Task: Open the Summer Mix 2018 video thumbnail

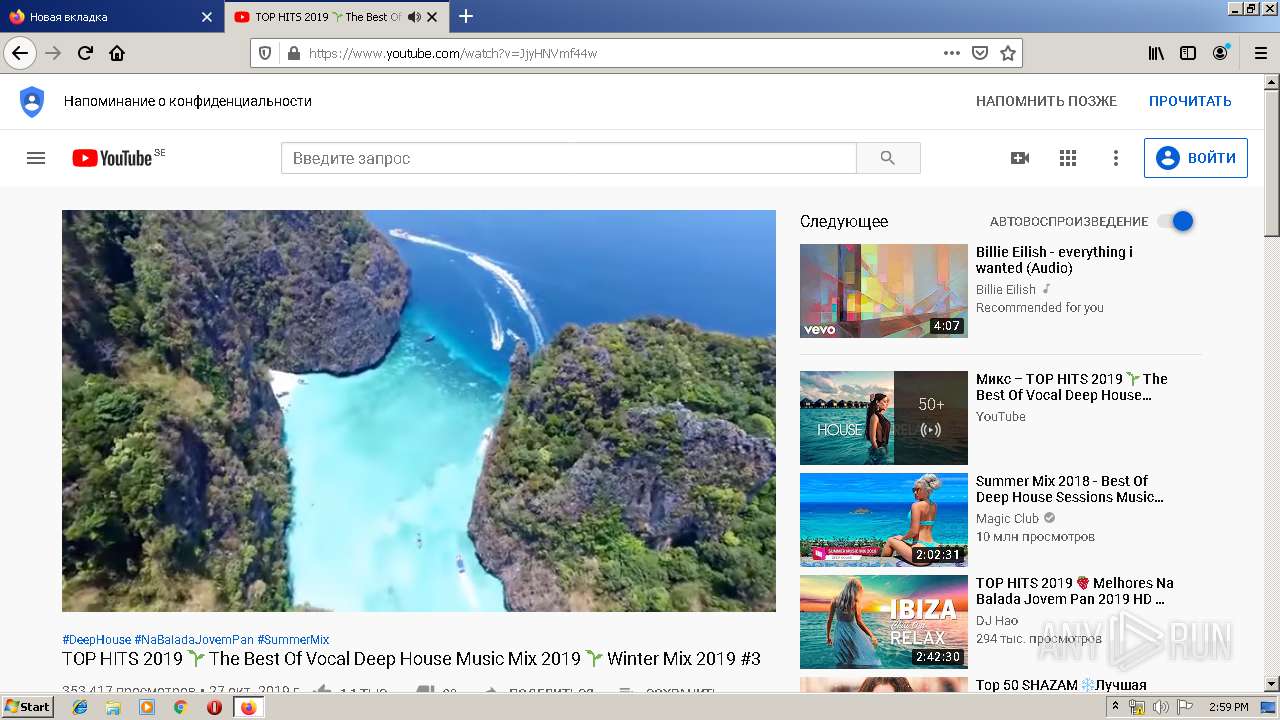Action: click(884, 520)
